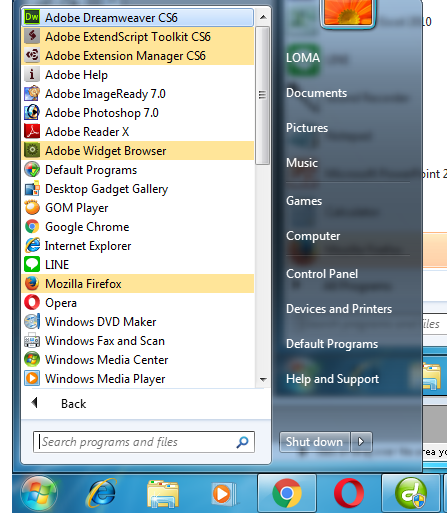Go Back to previous Start menu view
Viewport: 447px width, 513px height.
tap(73, 403)
